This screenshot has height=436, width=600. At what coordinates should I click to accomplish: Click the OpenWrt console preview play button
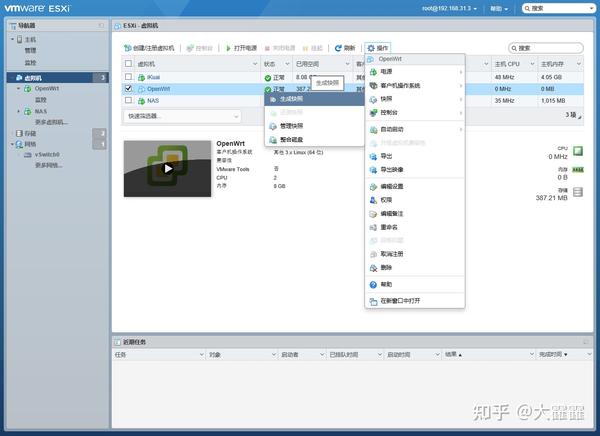click(x=168, y=168)
